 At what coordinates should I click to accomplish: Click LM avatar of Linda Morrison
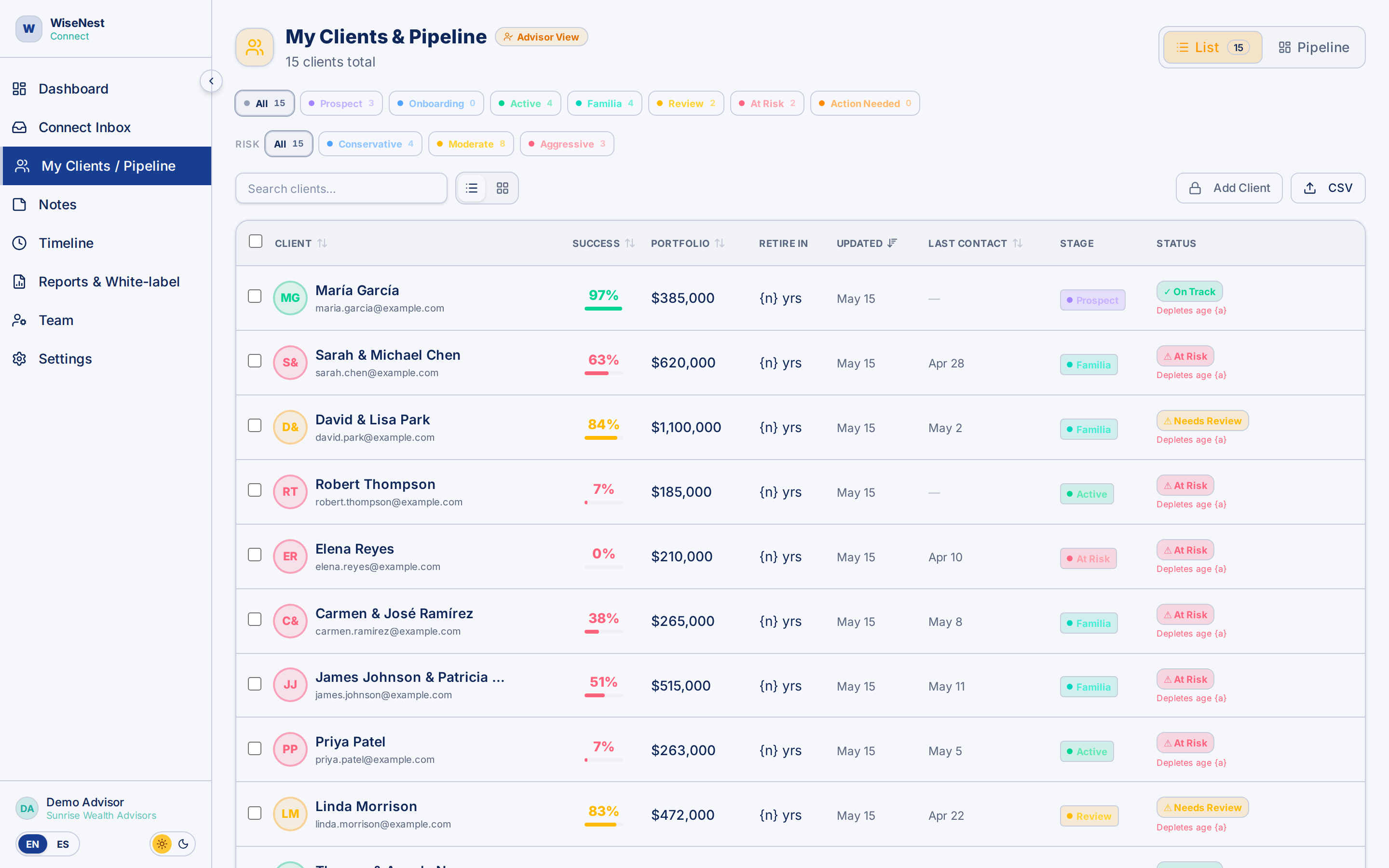coord(290,814)
